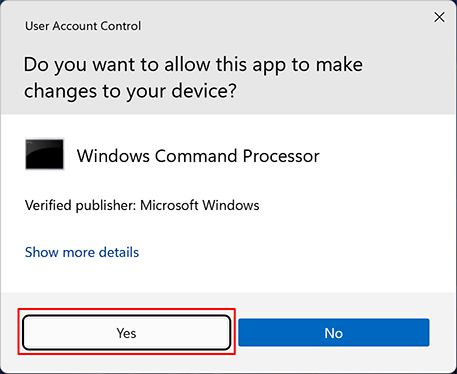The height and width of the screenshot is (374, 457).
Task: Select the Verified publisher label
Action: 80,205
